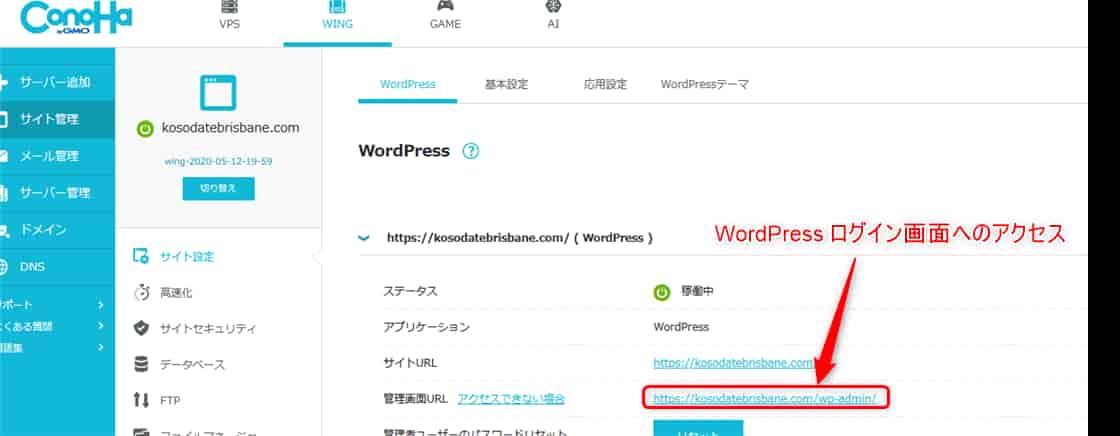Viewport: 1120px width, 436px height.
Task: Open サーバー管理 in the sidebar
Action: coord(57,193)
